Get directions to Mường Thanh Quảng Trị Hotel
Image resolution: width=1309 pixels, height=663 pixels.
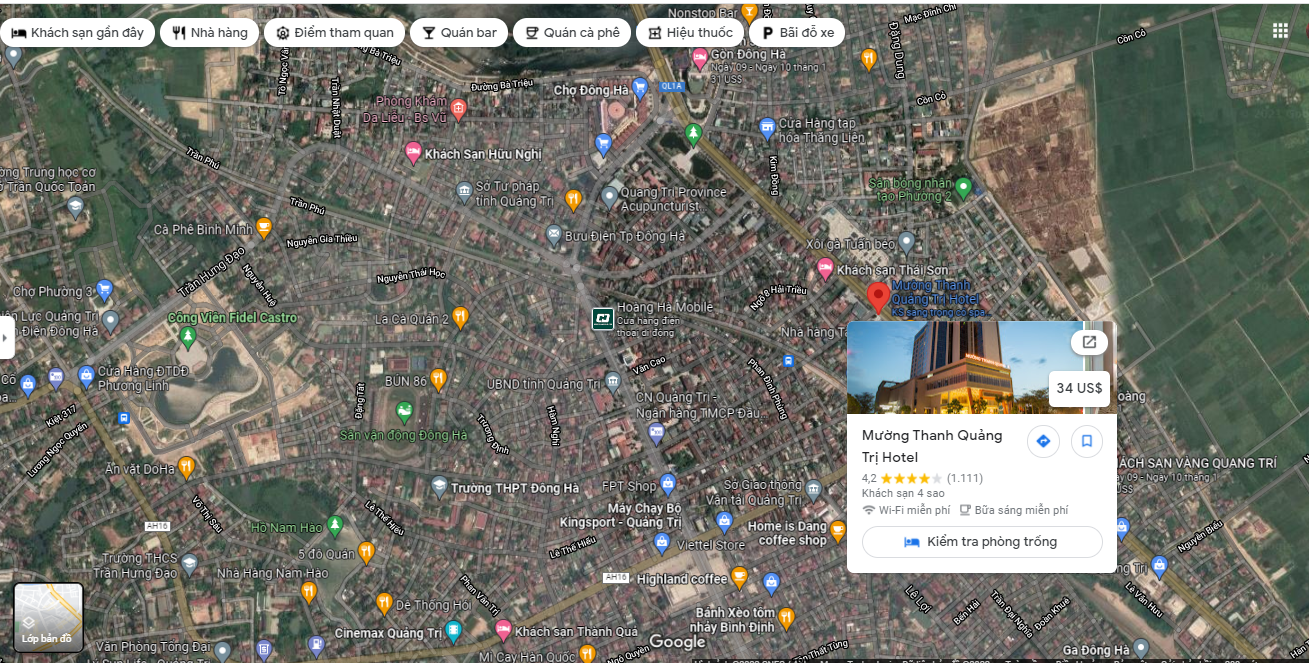tap(1043, 441)
